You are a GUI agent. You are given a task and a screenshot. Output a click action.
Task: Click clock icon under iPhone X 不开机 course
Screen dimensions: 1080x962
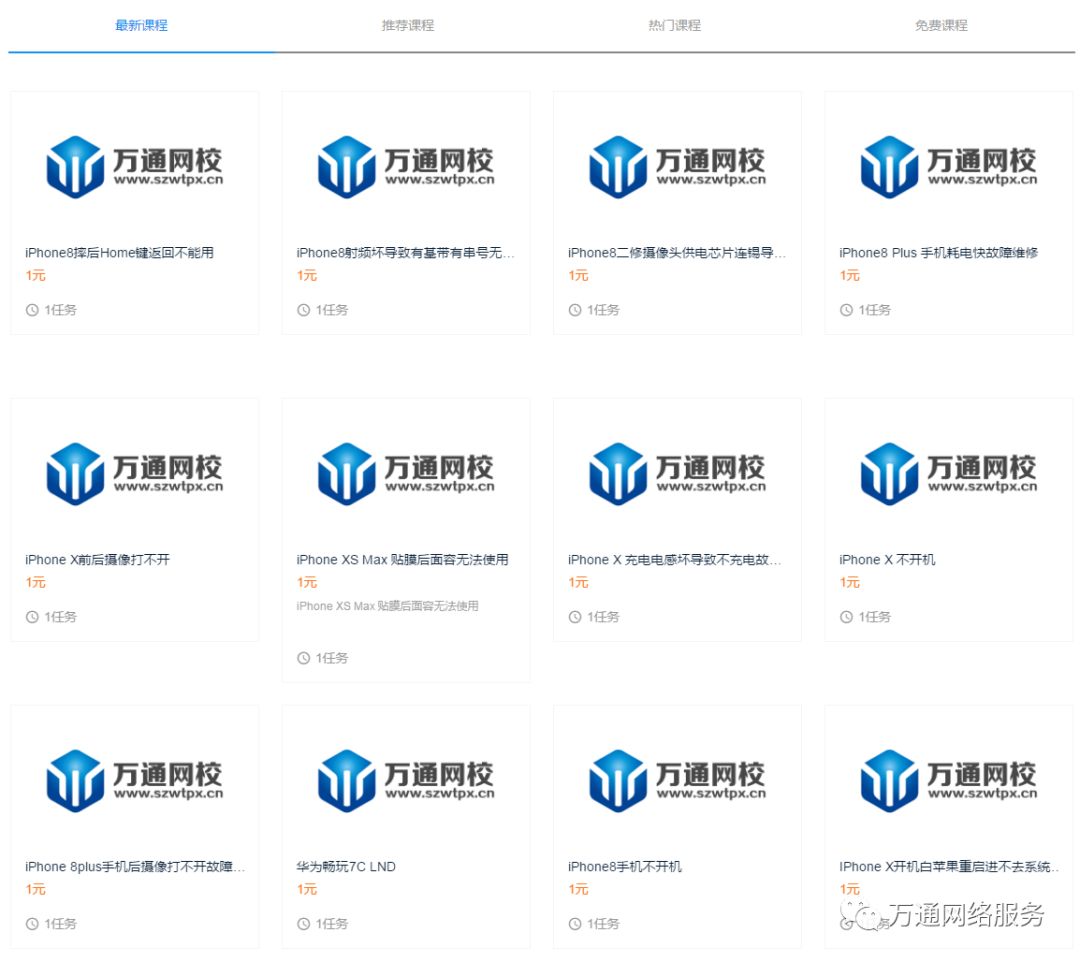click(847, 617)
